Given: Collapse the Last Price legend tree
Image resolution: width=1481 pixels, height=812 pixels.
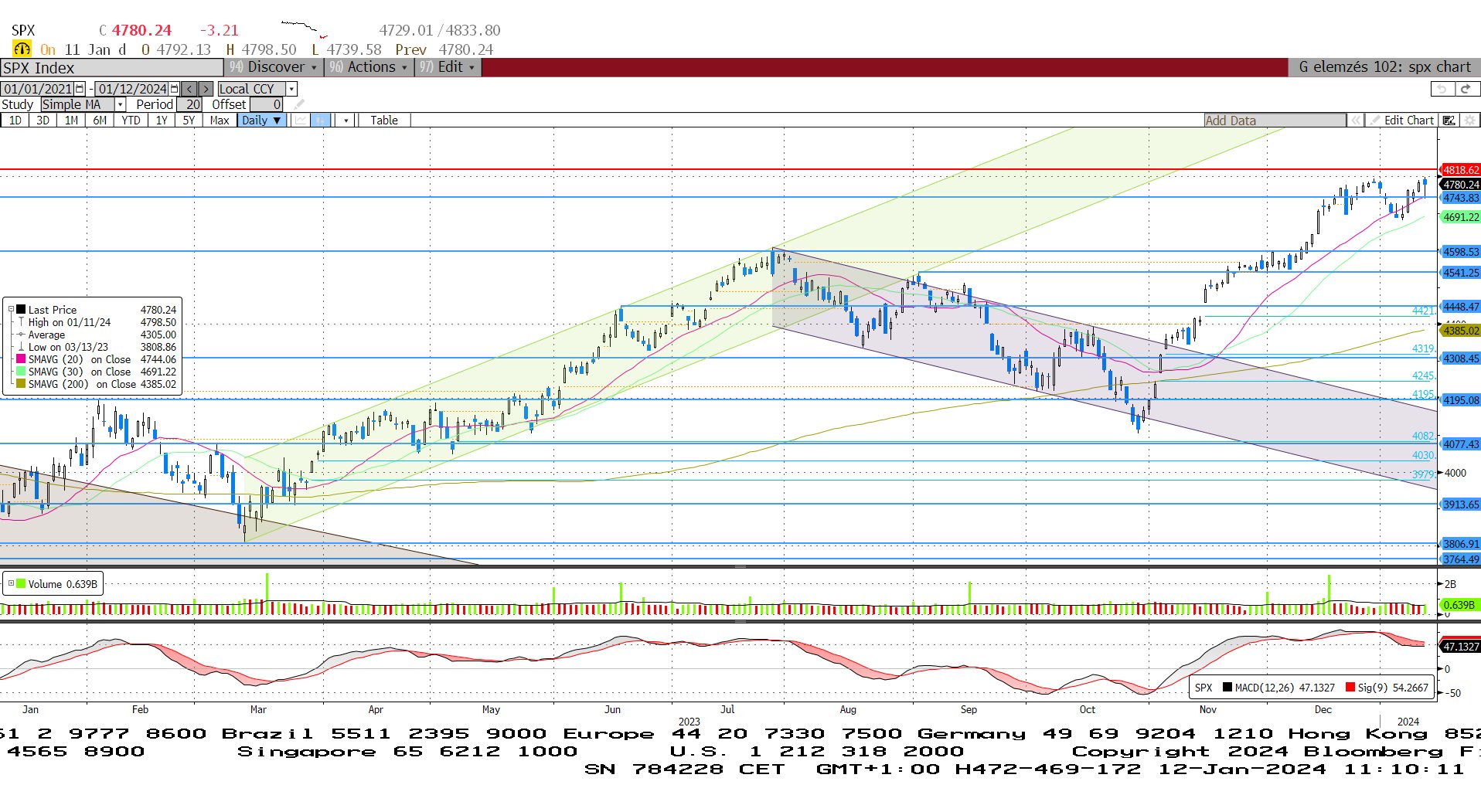Looking at the screenshot, I should [11, 310].
